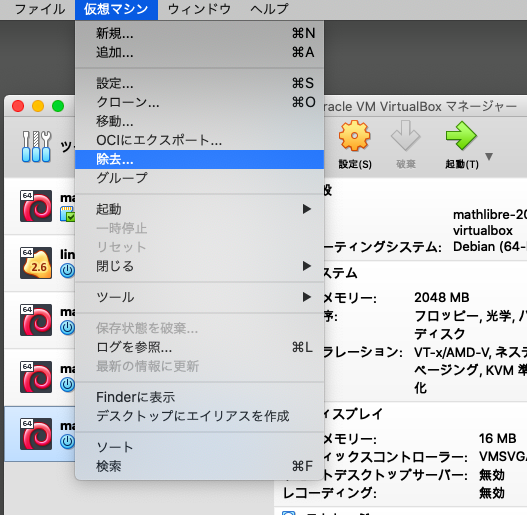Choose 移動... from the menu
Viewport: 527px width, 515px height.
[x=200, y=121]
